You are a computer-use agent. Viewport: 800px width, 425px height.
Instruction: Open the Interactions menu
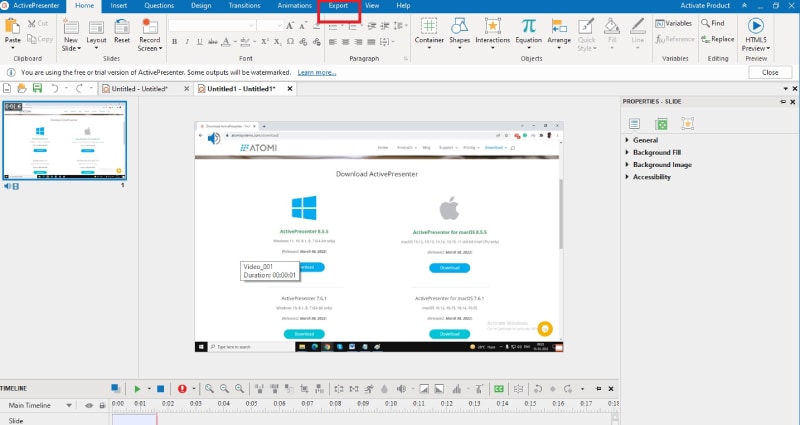[x=492, y=34]
